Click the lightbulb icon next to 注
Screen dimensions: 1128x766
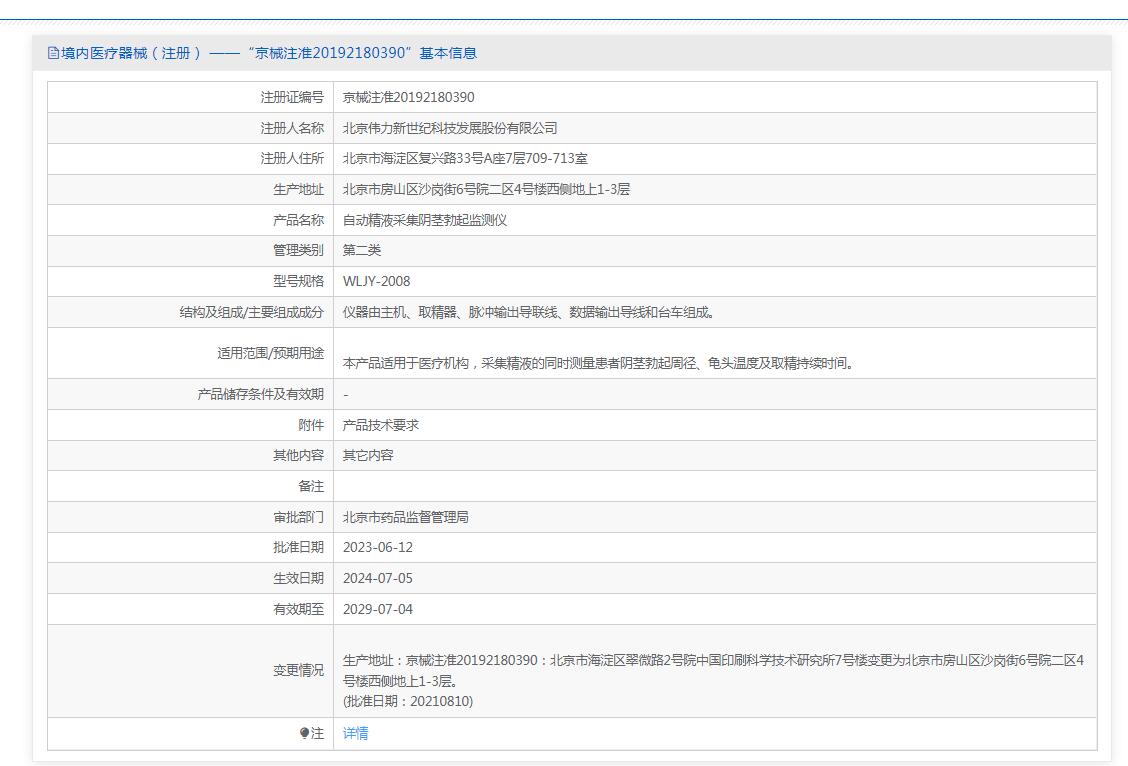click(x=304, y=733)
